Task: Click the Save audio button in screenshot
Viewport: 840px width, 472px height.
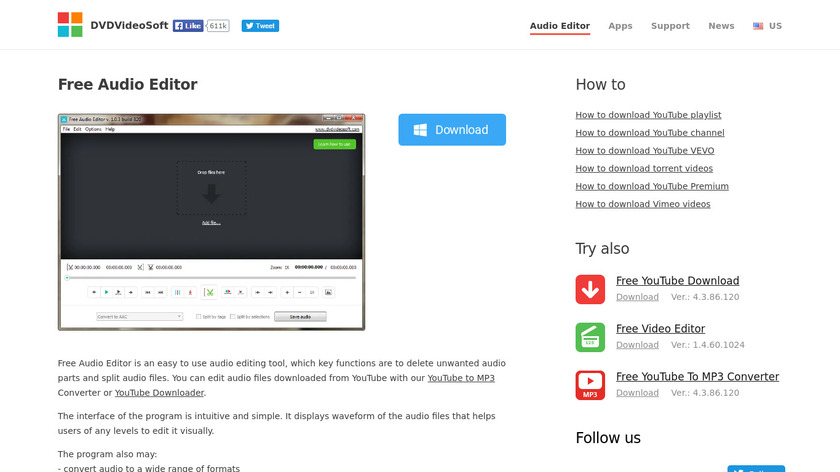Action: coord(300,317)
